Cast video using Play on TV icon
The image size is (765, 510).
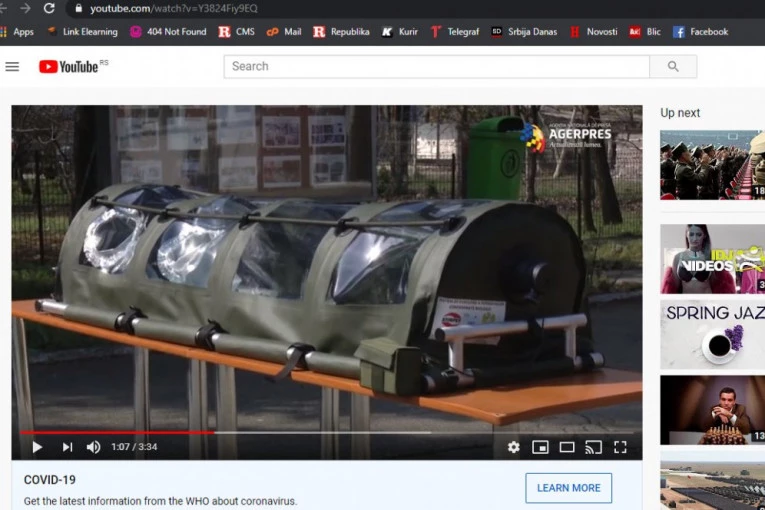coord(593,447)
